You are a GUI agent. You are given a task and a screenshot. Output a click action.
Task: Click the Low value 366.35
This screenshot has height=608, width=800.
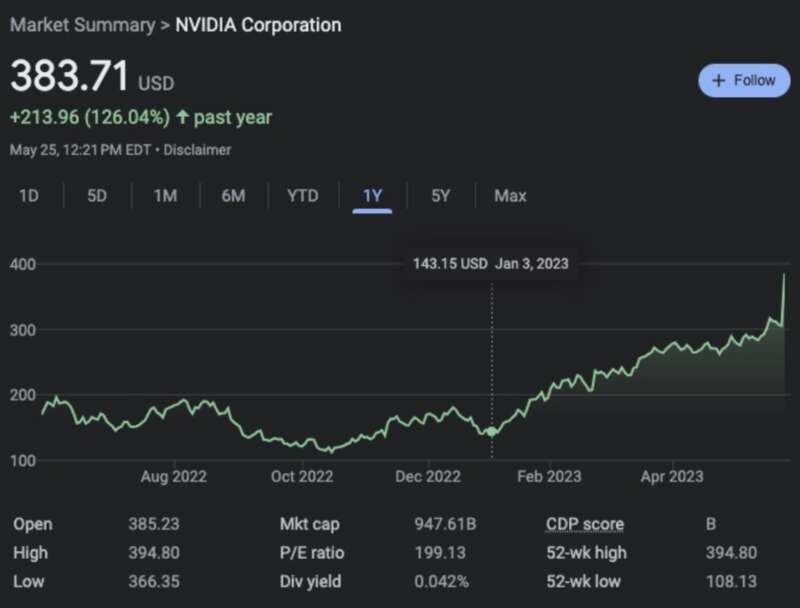[154, 581]
